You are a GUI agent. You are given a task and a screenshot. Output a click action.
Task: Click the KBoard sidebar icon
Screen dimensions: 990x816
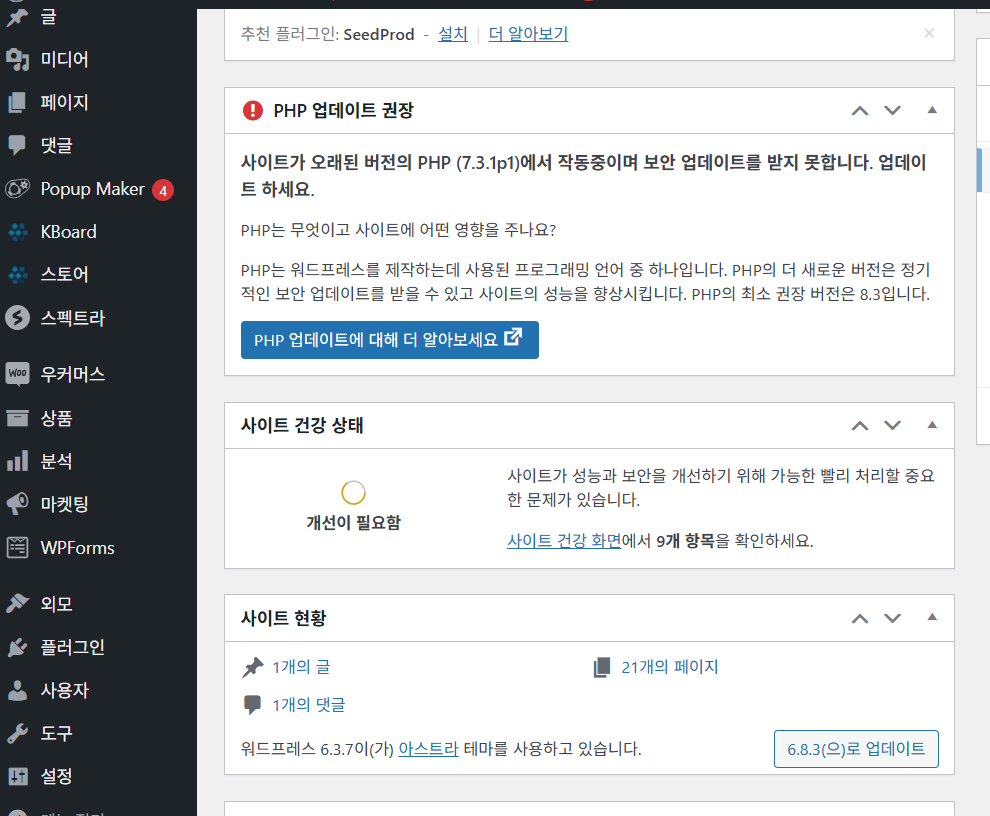point(18,232)
